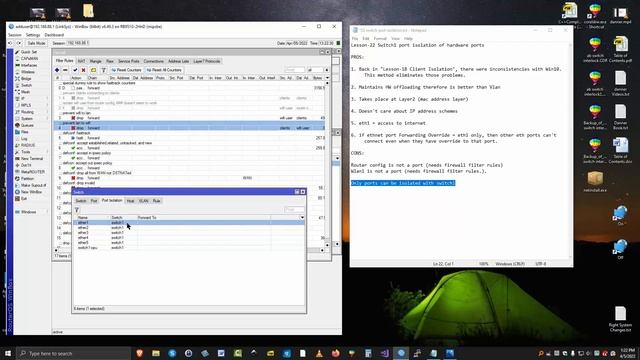
Task: Click Make Supout.rif in sidebar
Action: coord(33,185)
